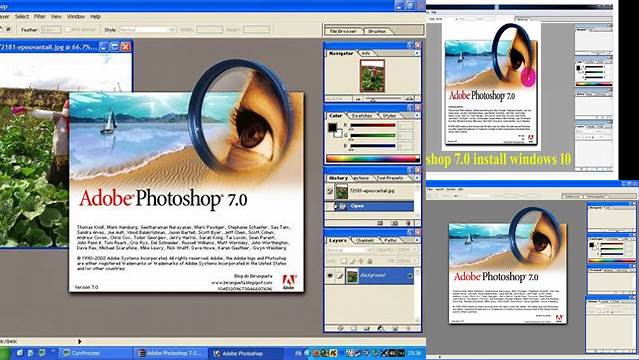This screenshot has width=639, height=360.
Task: Click the paintbrush link box on Background layer
Action: coord(340,276)
